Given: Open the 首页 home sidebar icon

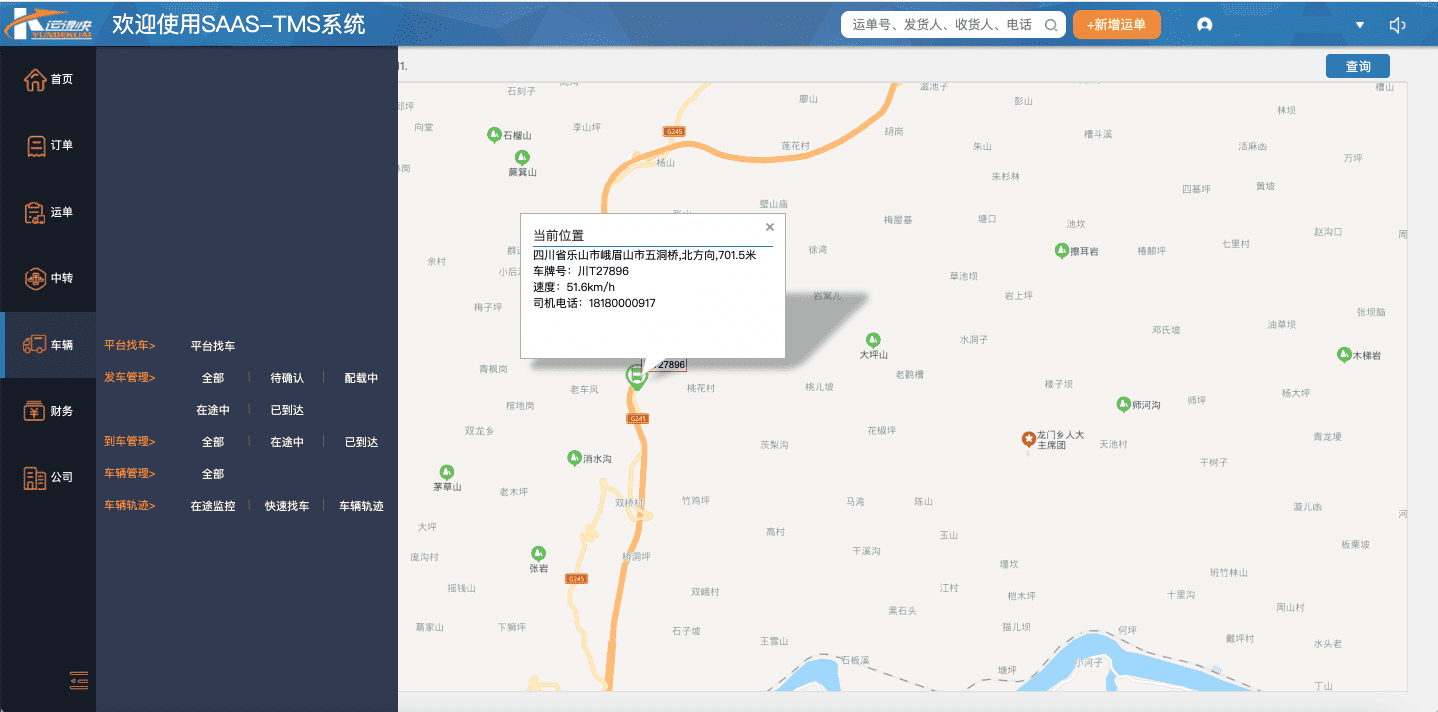Looking at the screenshot, I should tap(36, 80).
